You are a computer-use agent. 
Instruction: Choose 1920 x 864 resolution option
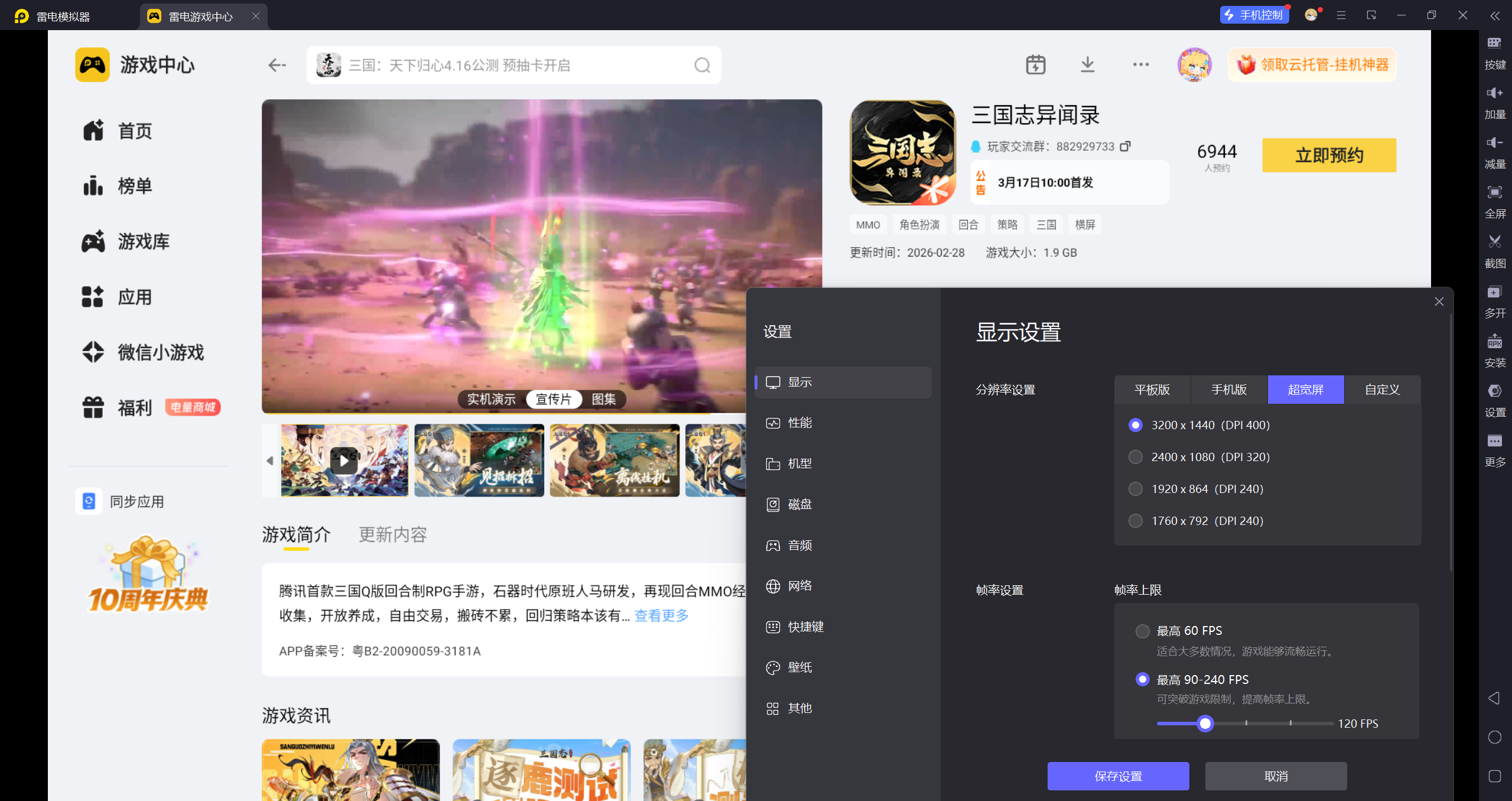click(1135, 489)
